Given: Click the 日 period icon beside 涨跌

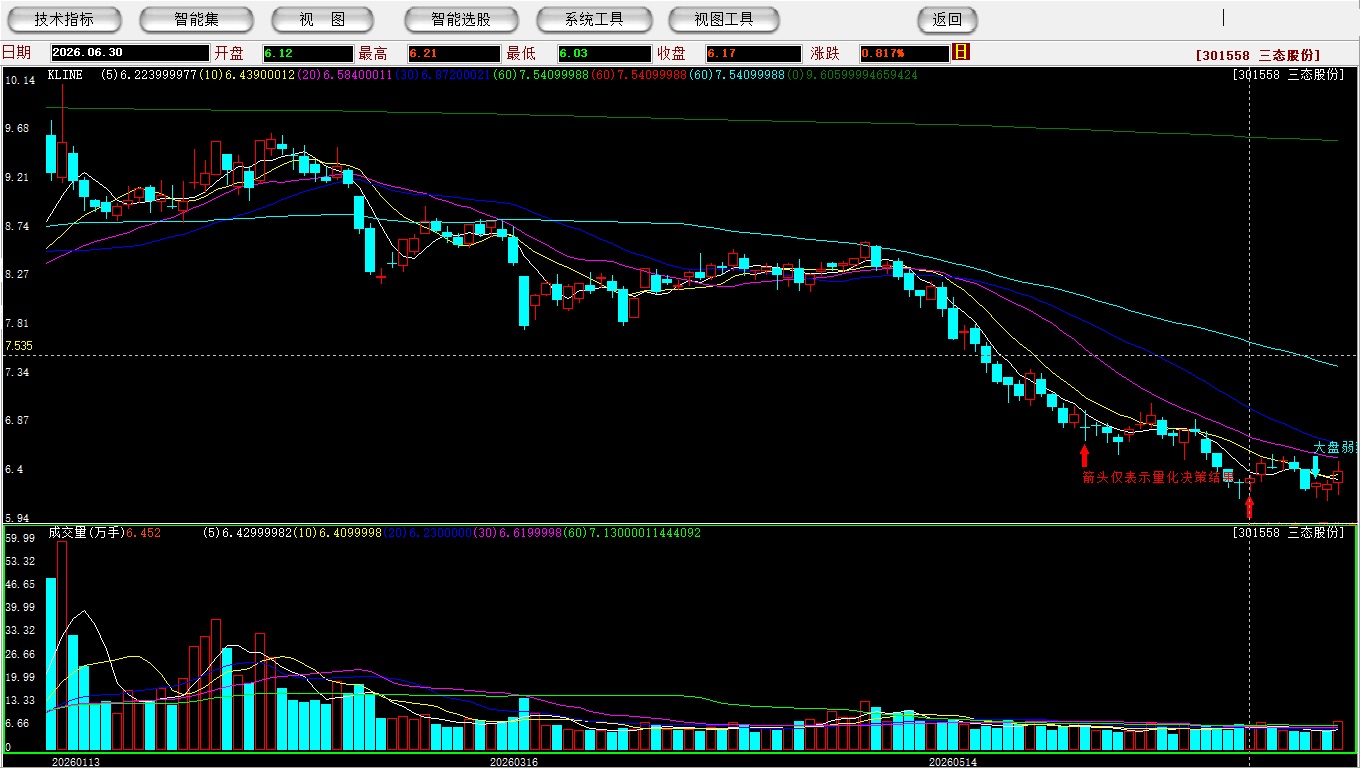Looking at the screenshot, I should 961,52.
